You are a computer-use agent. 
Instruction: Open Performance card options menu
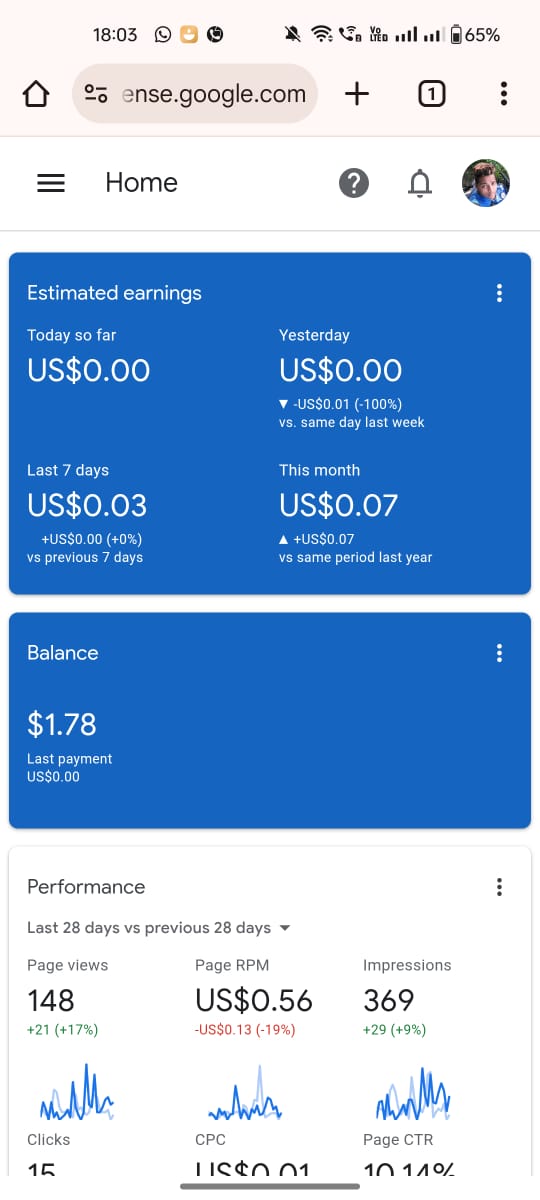click(x=499, y=887)
